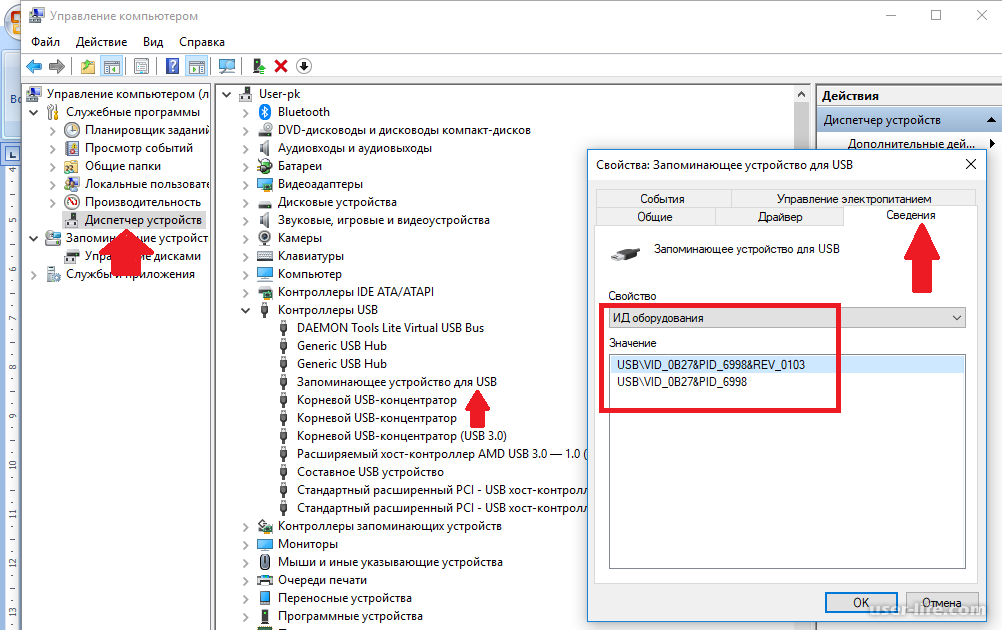Click the printer icon next to Очереди печати

(x=265, y=580)
